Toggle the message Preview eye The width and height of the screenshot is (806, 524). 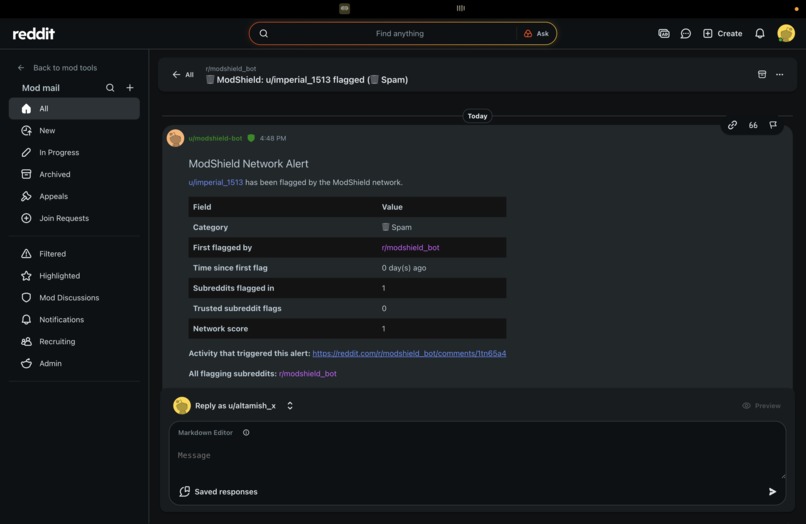(761, 406)
